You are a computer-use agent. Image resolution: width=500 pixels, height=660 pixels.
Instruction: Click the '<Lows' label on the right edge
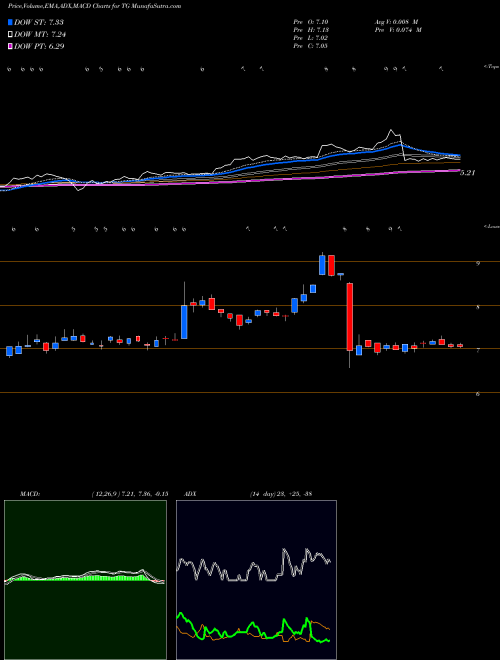point(491,226)
